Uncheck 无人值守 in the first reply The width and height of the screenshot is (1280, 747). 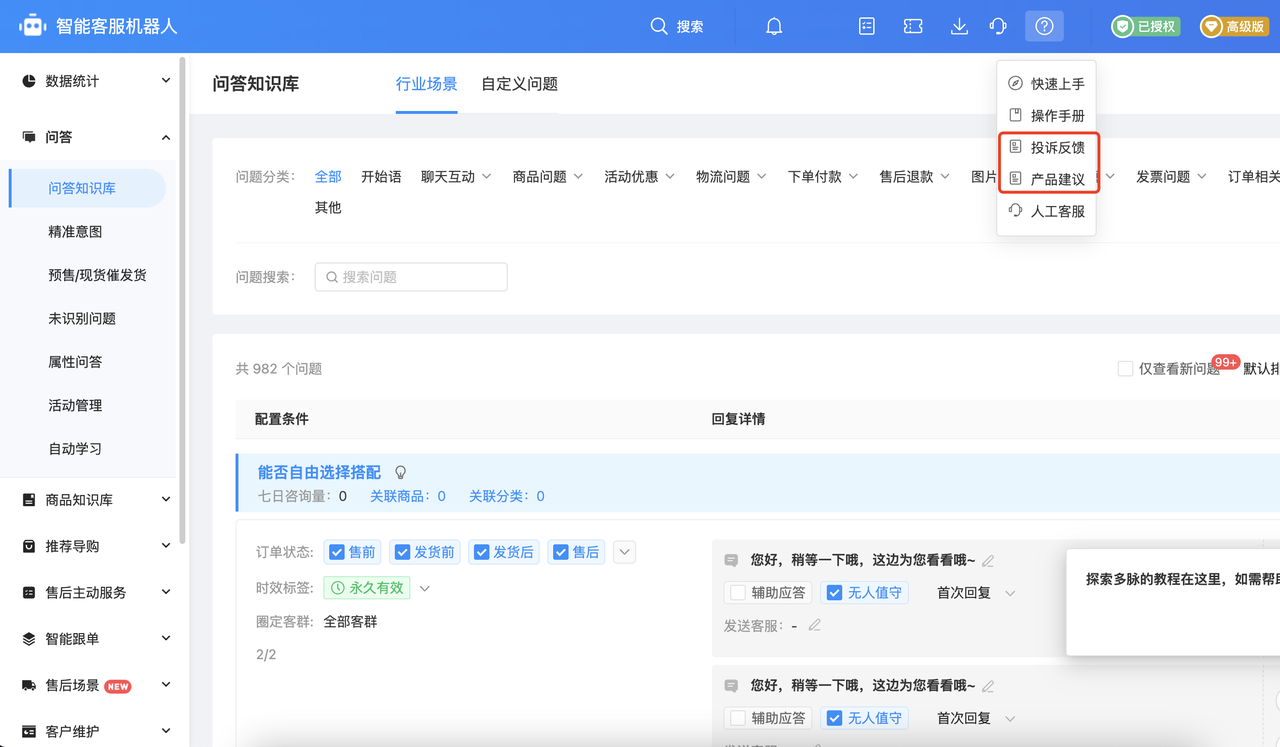835,593
